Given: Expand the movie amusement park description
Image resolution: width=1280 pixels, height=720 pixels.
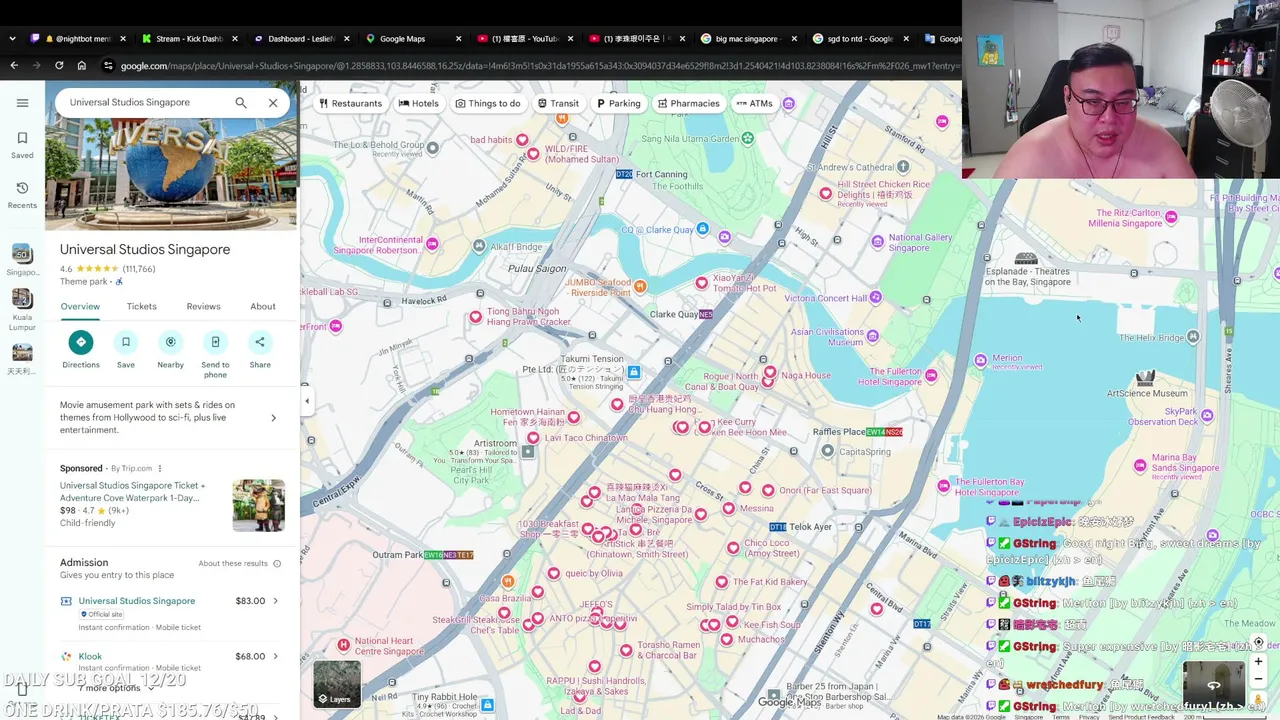Looking at the screenshot, I should click(x=273, y=418).
